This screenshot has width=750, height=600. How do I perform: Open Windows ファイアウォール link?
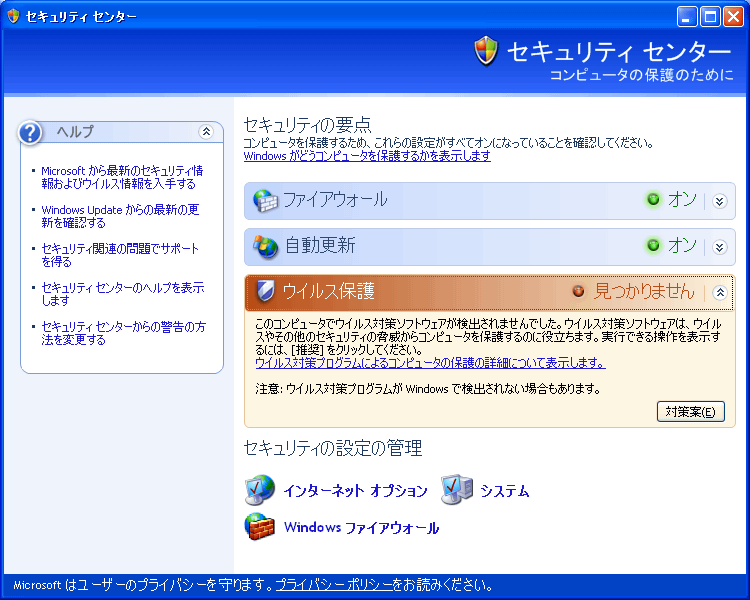[362, 527]
